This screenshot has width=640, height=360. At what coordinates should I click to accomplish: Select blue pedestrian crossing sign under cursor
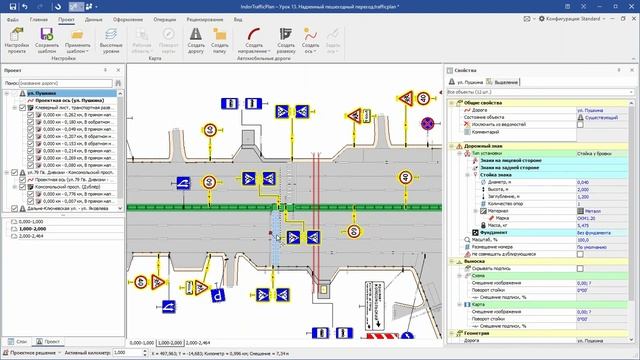point(293,238)
